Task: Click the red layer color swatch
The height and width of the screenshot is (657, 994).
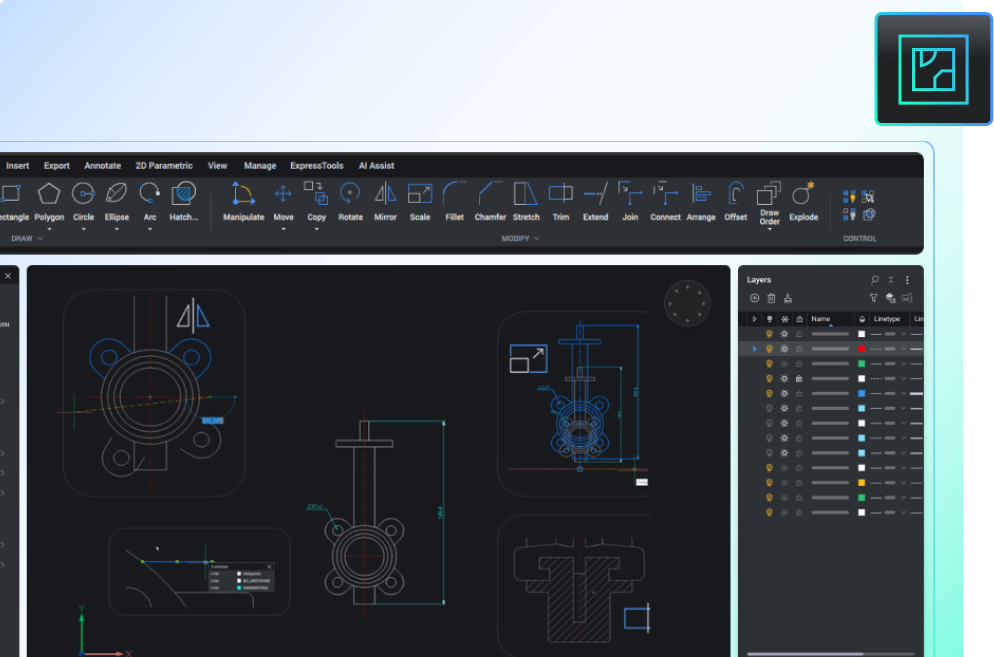Action: [x=862, y=348]
